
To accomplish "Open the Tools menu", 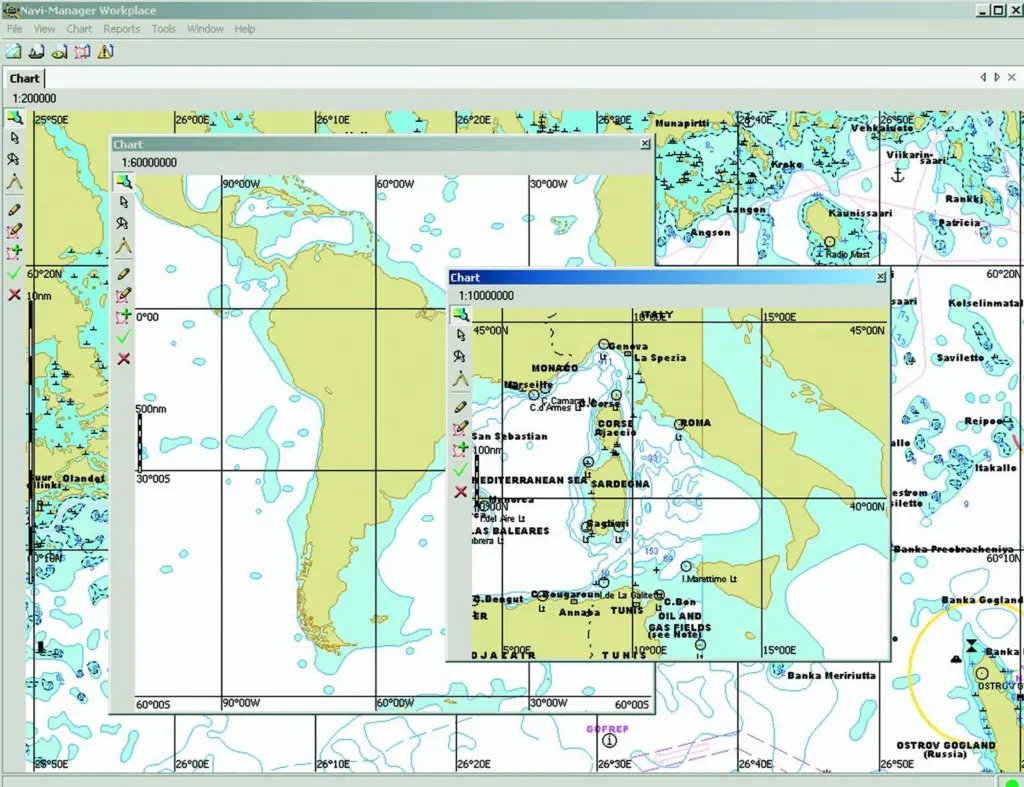I will tap(163, 29).
